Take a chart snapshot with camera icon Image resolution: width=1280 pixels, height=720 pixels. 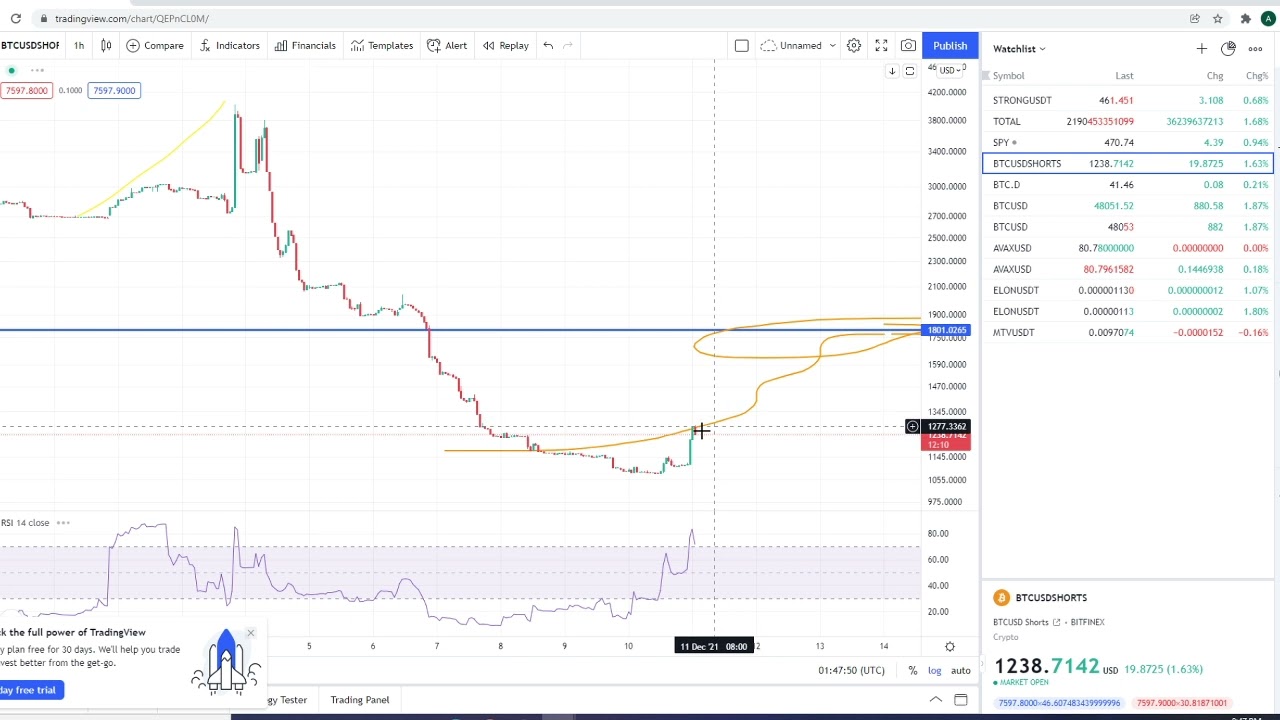pyautogui.click(x=908, y=45)
